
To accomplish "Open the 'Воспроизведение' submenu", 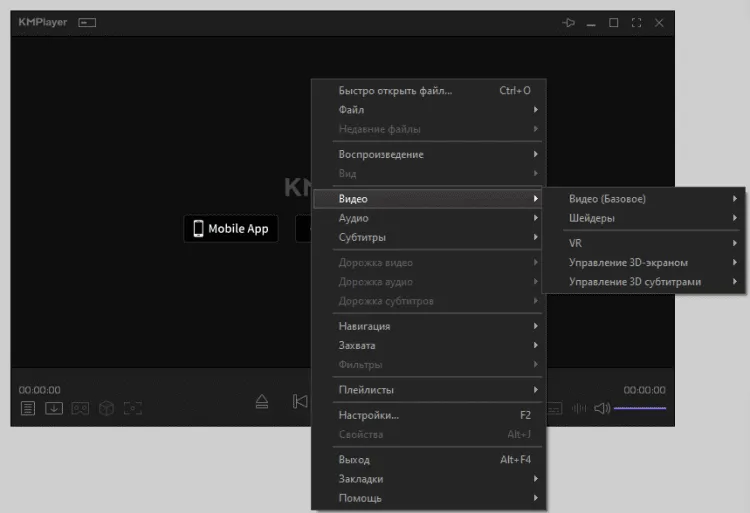I will (x=429, y=154).
